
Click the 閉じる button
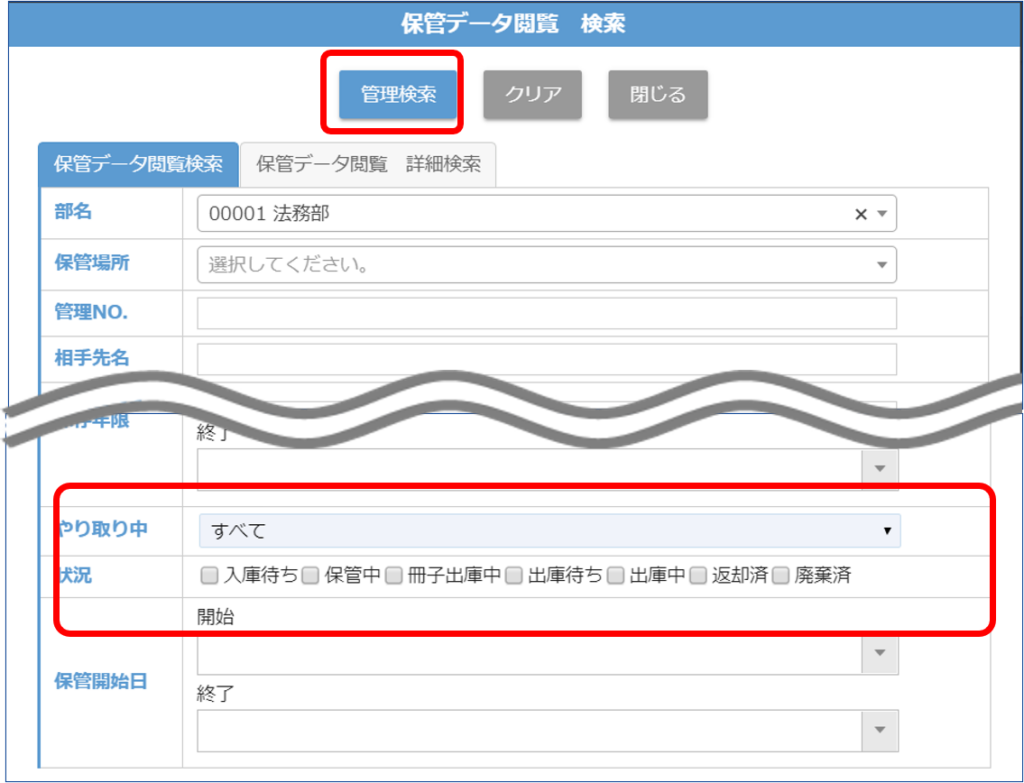coord(658,95)
